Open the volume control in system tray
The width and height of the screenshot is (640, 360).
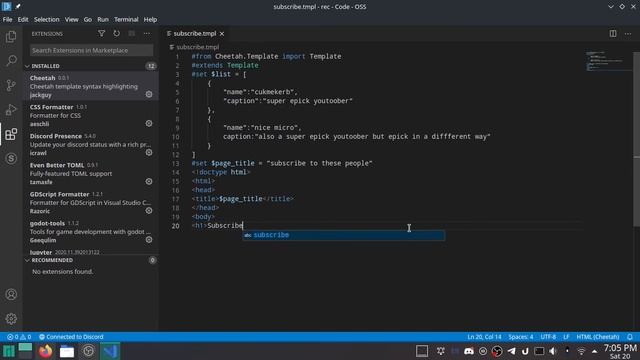(553, 351)
